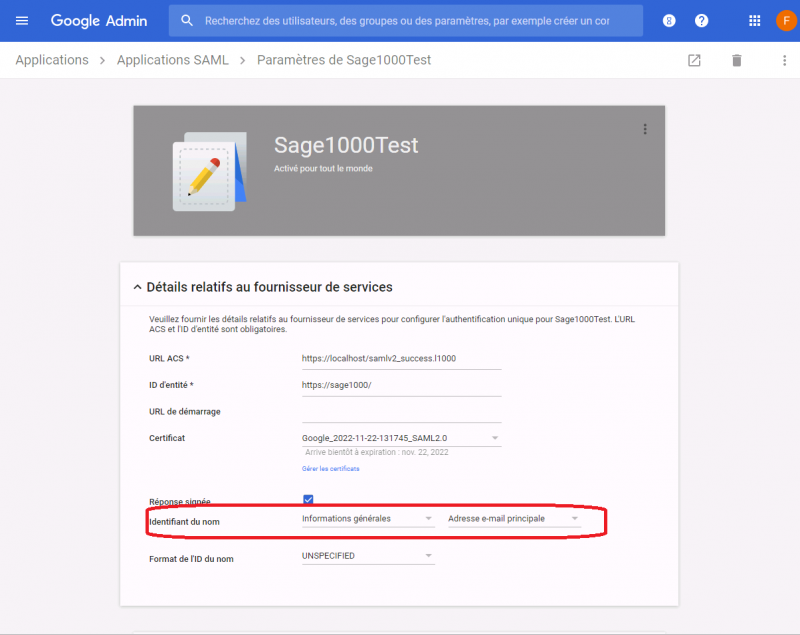800x635 pixels.
Task: Open the Google apps grid launcher
Action: (x=755, y=21)
